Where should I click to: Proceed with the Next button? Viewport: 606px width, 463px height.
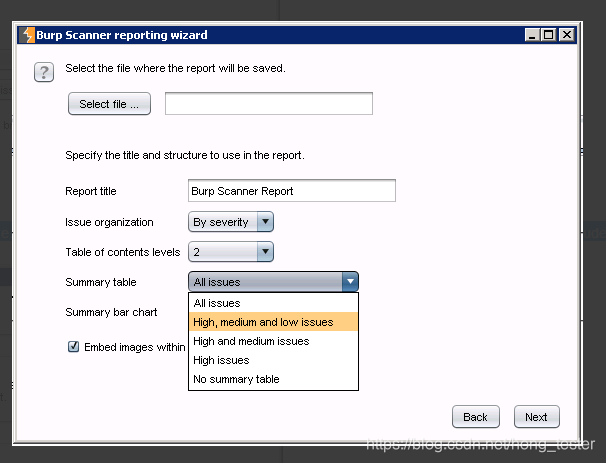pos(536,417)
